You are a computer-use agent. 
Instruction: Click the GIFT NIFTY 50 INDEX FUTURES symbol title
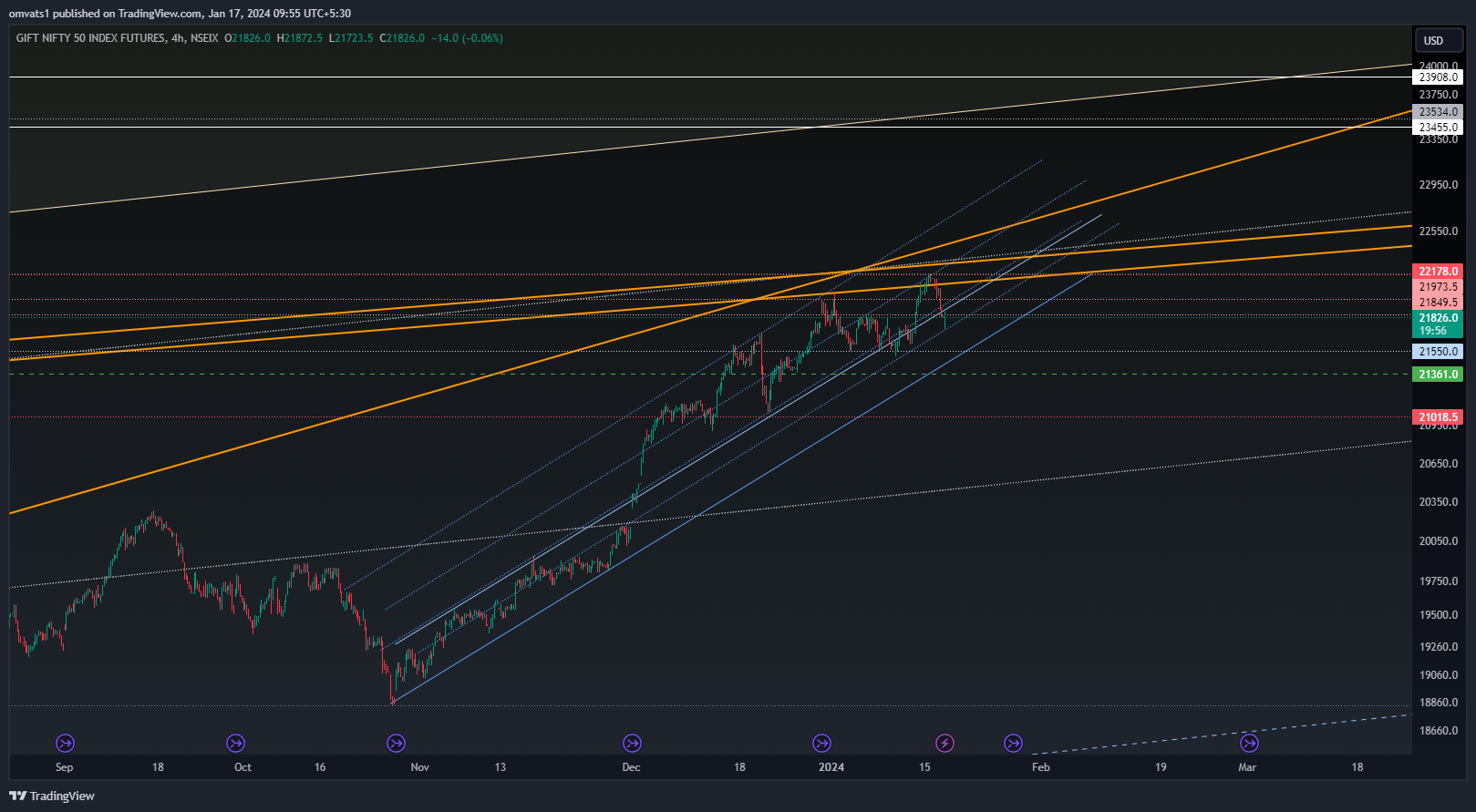(90, 38)
